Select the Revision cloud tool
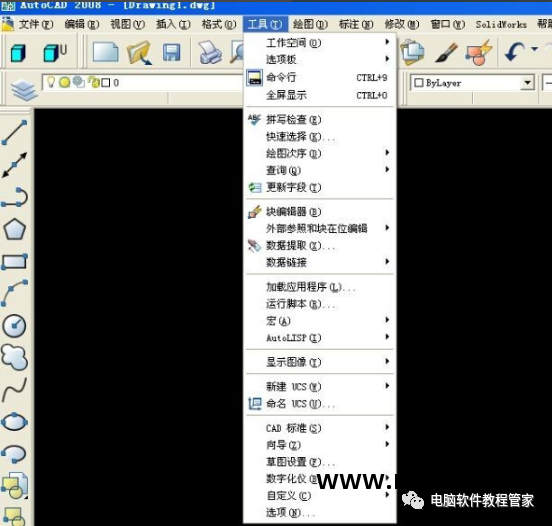This screenshot has height=526, width=552. pyautogui.click(x=14, y=357)
